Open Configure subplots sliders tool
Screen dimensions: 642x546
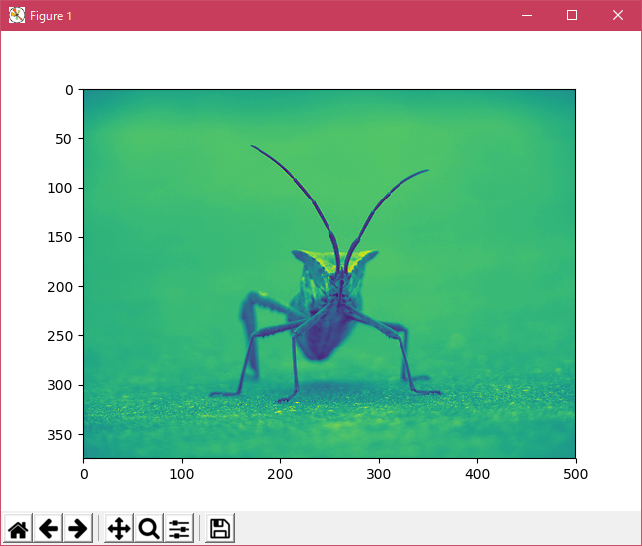[x=179, y=528]
